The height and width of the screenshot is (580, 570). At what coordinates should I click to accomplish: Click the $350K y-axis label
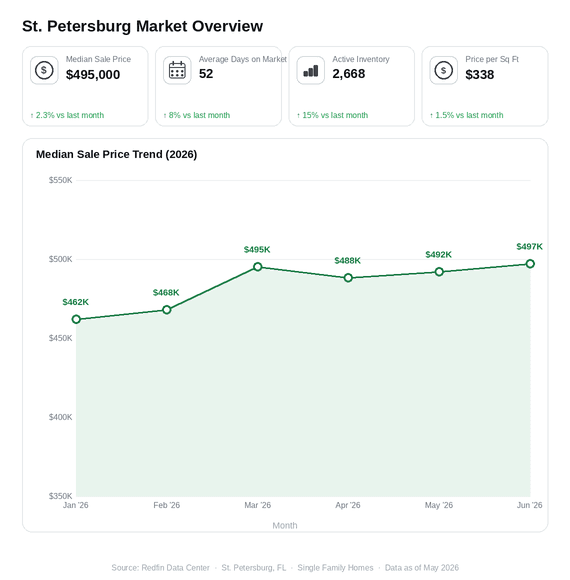click(61, 496)
